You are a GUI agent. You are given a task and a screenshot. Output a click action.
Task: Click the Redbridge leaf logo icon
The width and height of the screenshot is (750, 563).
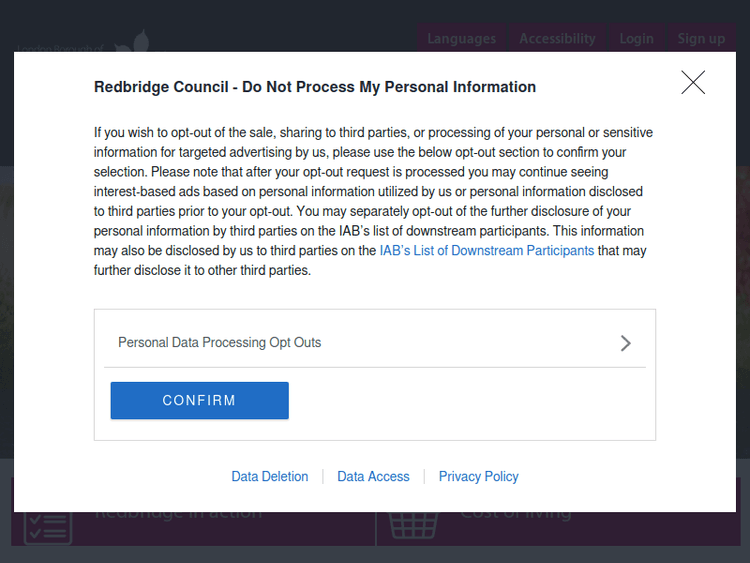click(x=135, y=43)
